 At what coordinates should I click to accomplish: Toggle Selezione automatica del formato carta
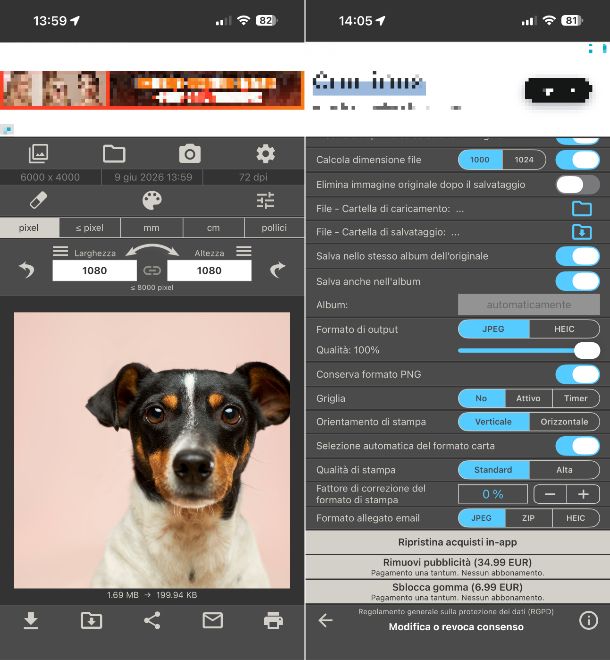[578, 446]
